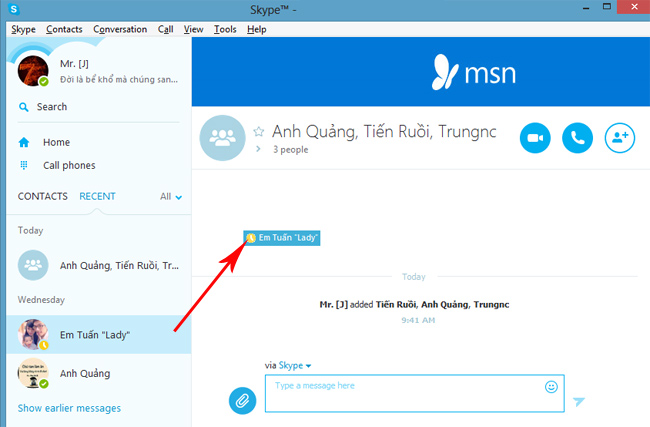Open the Contacts menu
Image resolution: width=650 pixels, height=427 pixels.
[x=64, y=29]
